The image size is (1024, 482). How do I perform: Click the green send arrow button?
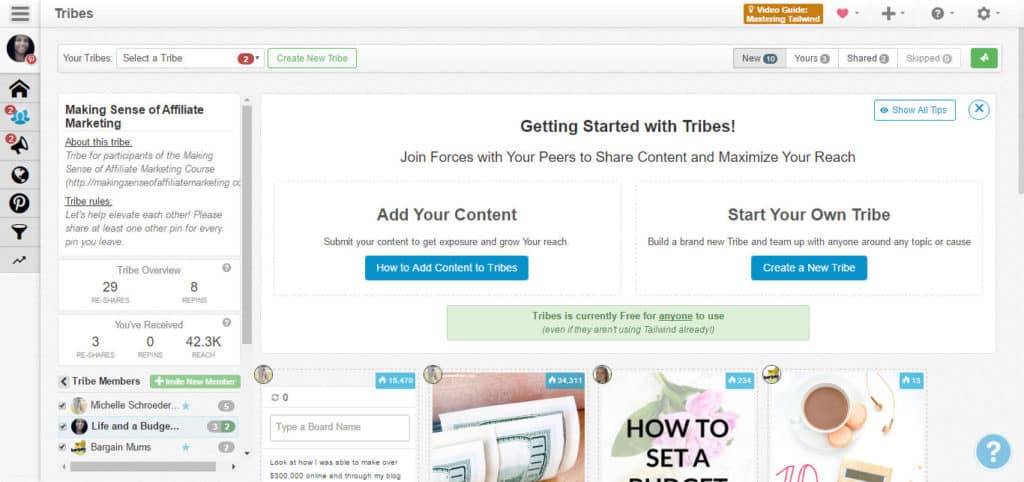click(x=984, y=58)
